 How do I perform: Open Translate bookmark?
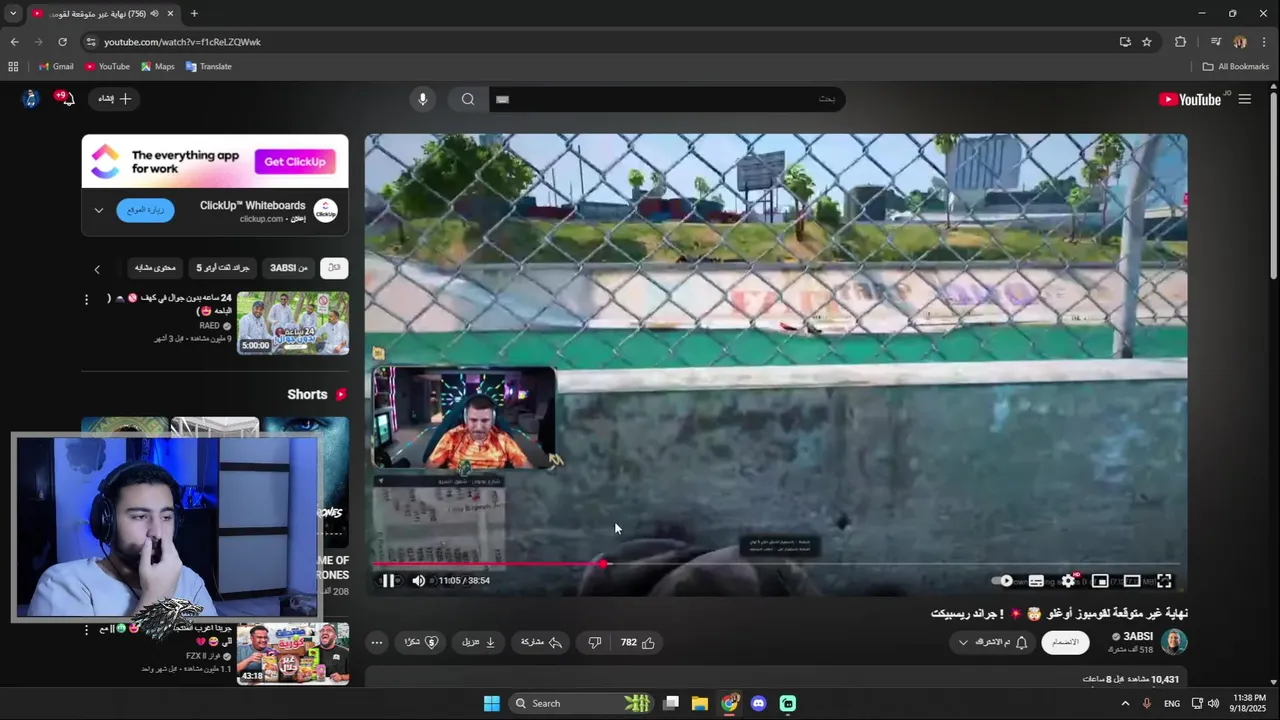pyautogui.click(x=208, y=67)
